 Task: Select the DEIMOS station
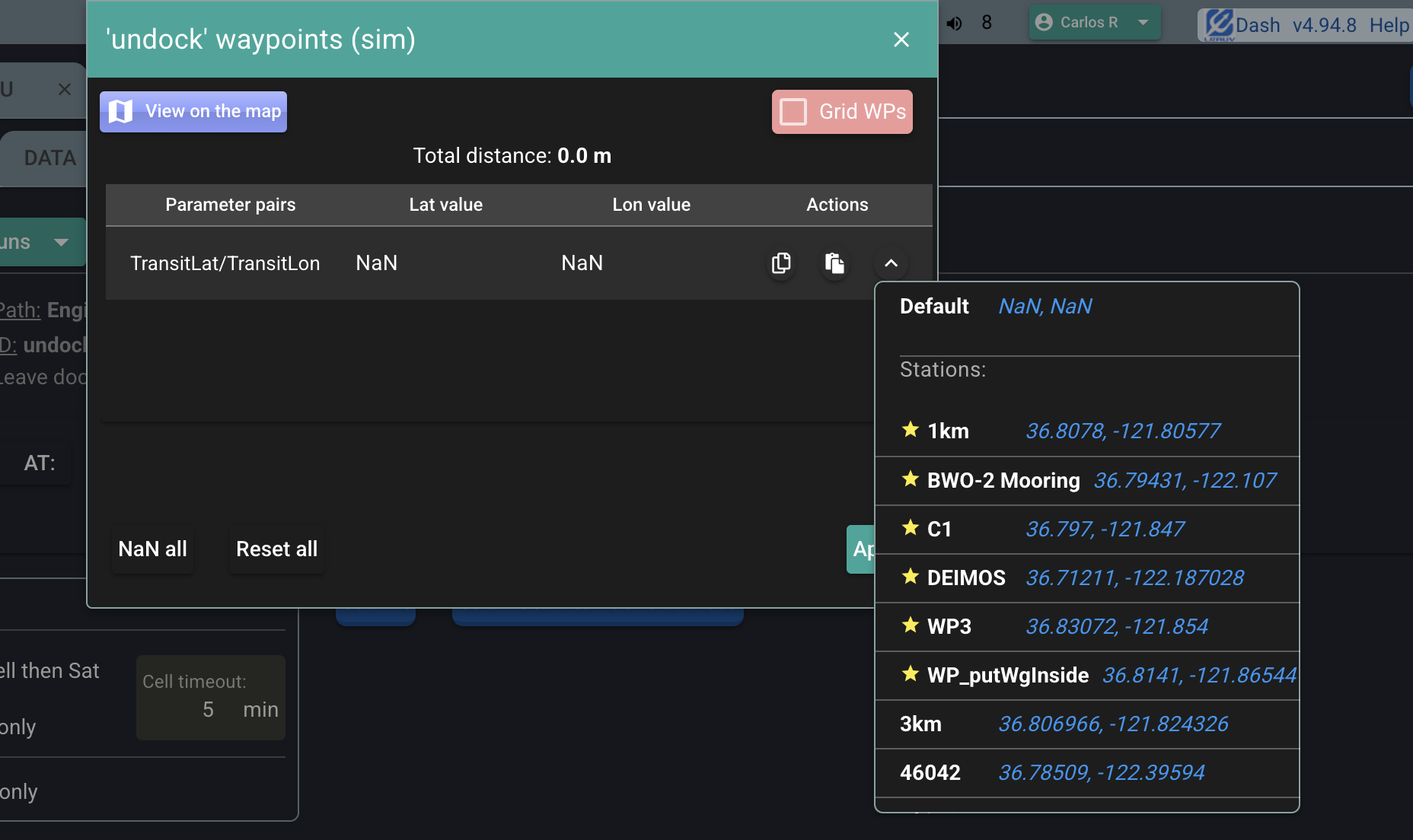[1087, 577]
